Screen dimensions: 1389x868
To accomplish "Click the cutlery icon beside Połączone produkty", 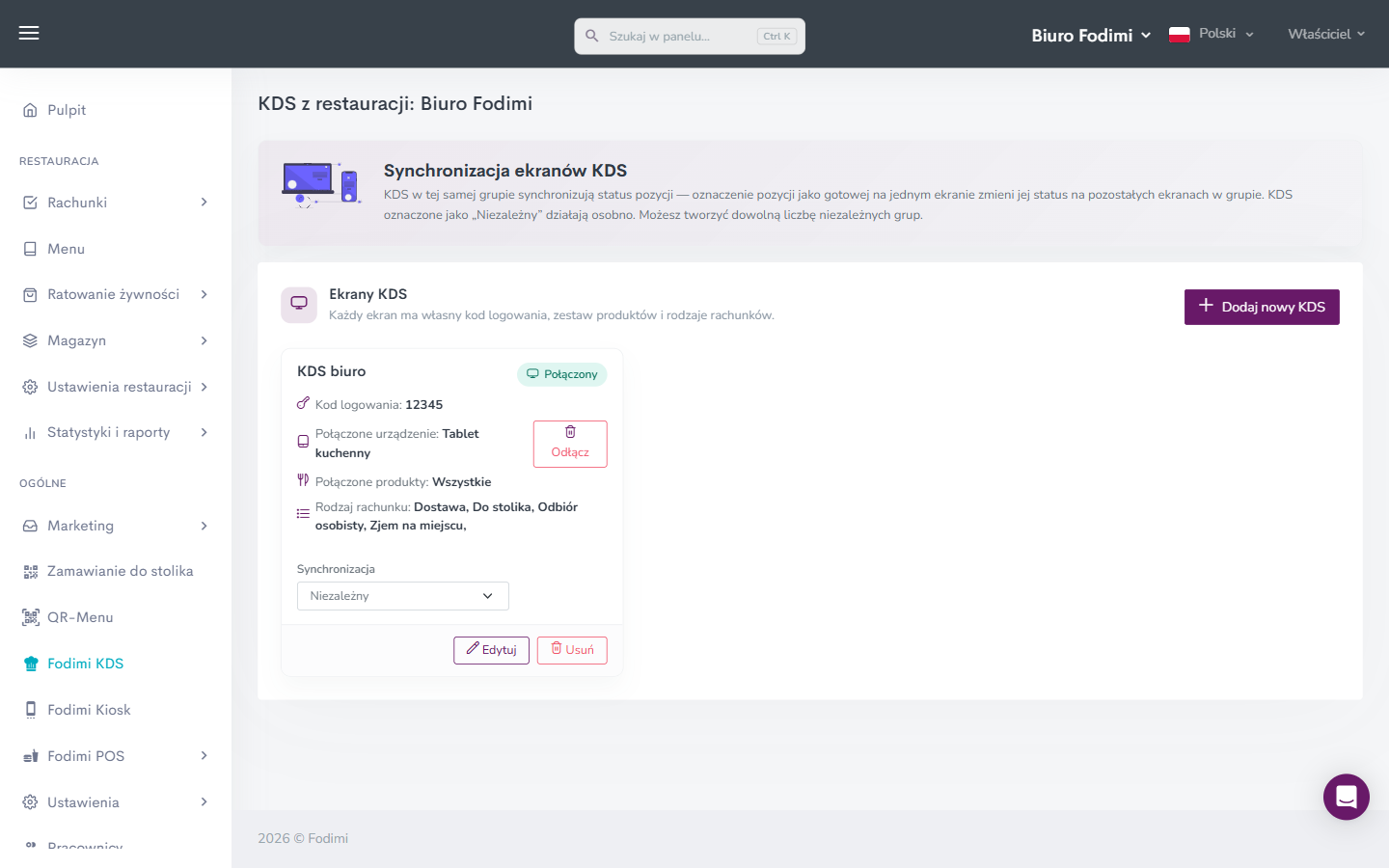I will coord(303,480).
